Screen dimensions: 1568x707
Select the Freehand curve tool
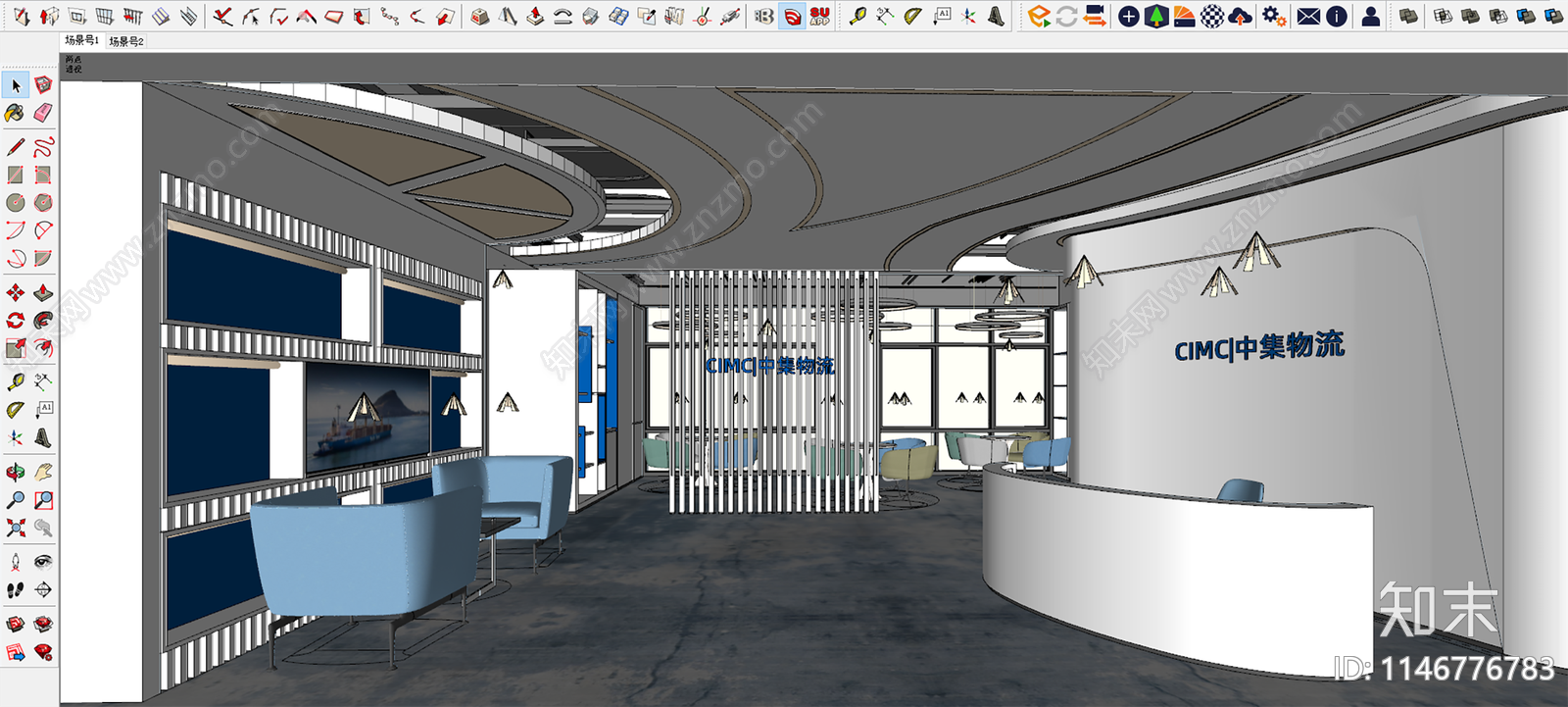tap(43, 147)
